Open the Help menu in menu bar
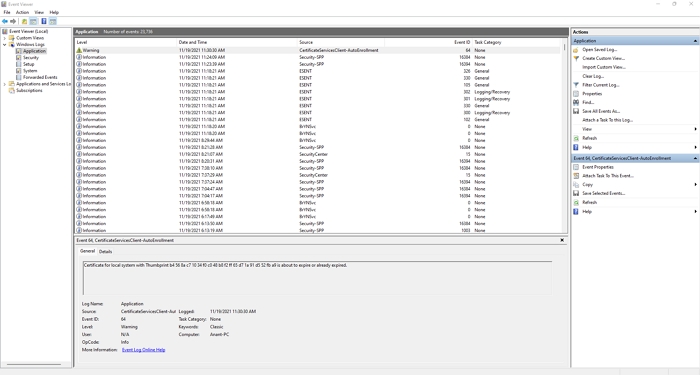 54,12
